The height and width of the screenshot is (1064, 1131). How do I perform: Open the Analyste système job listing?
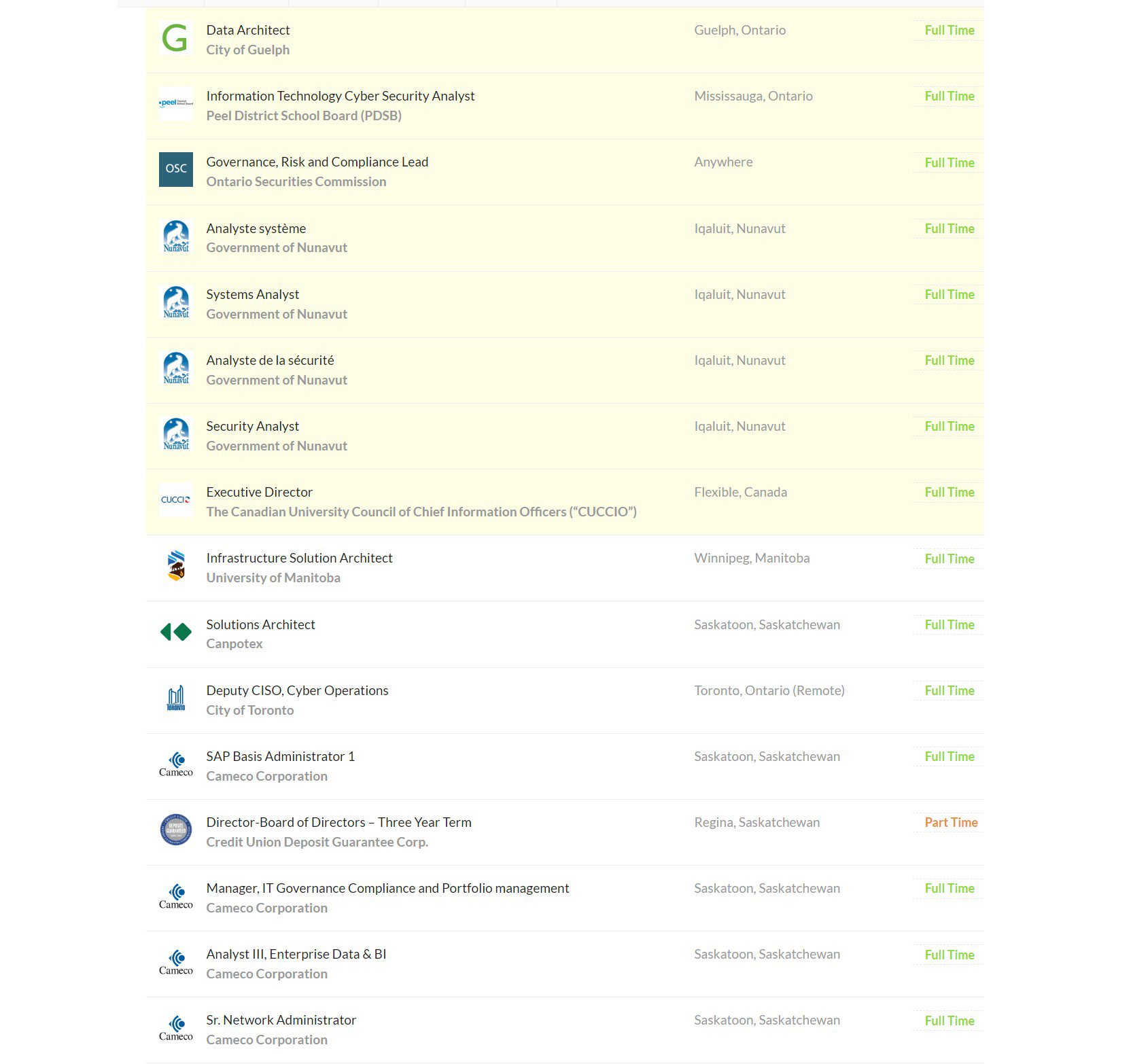[256, 228]
